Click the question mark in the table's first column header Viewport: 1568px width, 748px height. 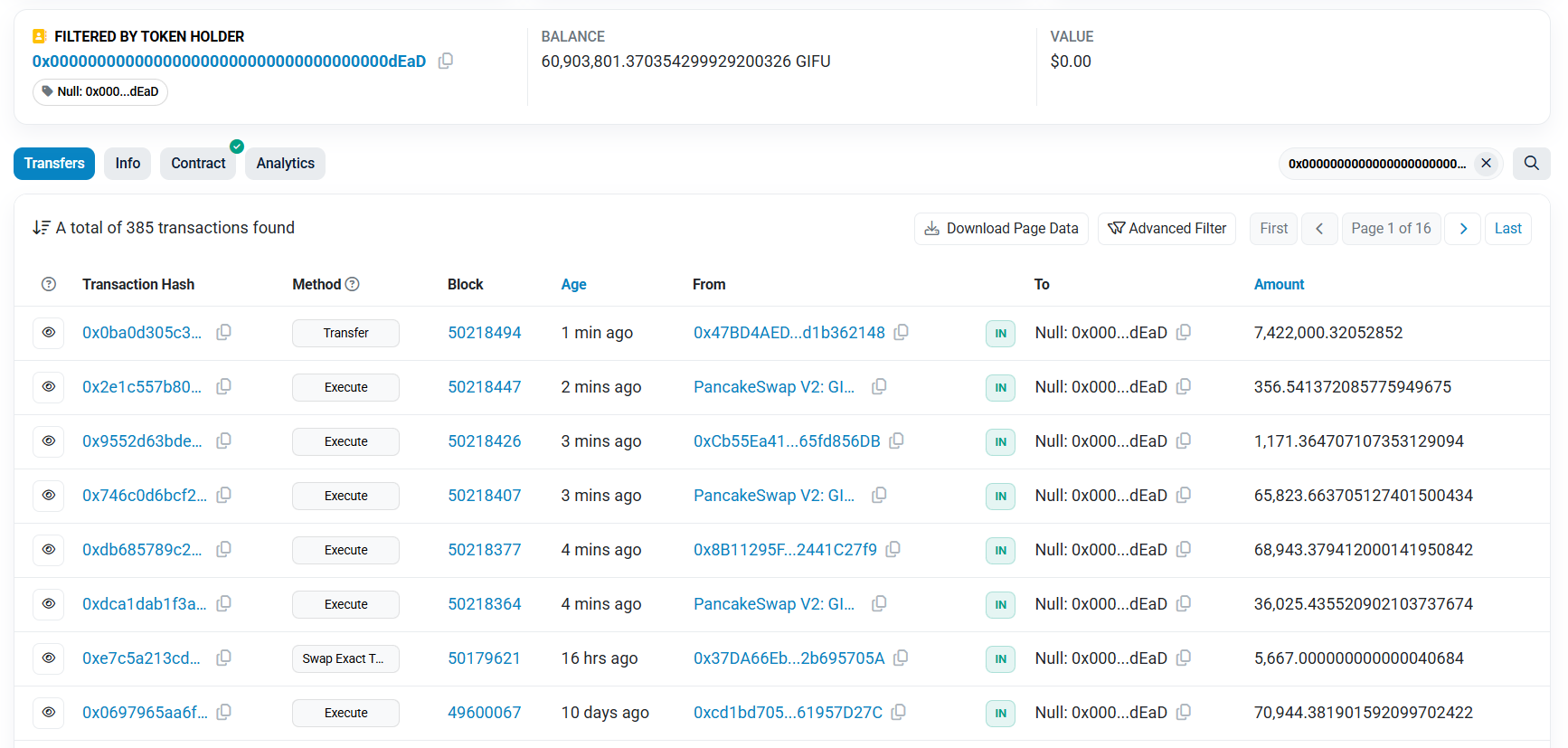tap(49, 284)
